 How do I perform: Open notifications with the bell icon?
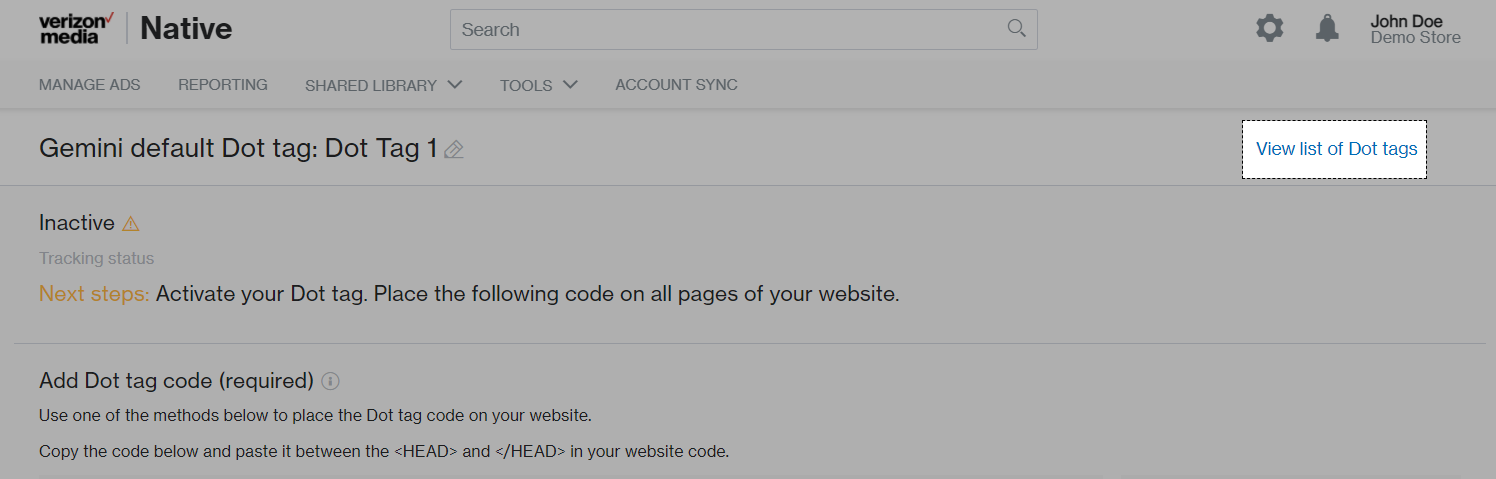1327,28
